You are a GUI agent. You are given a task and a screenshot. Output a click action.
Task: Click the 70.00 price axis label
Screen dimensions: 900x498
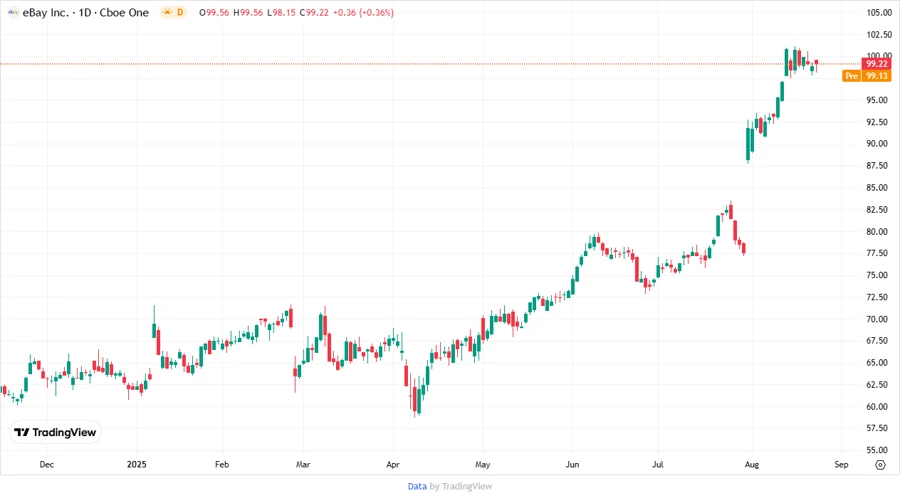coord(877,319)
